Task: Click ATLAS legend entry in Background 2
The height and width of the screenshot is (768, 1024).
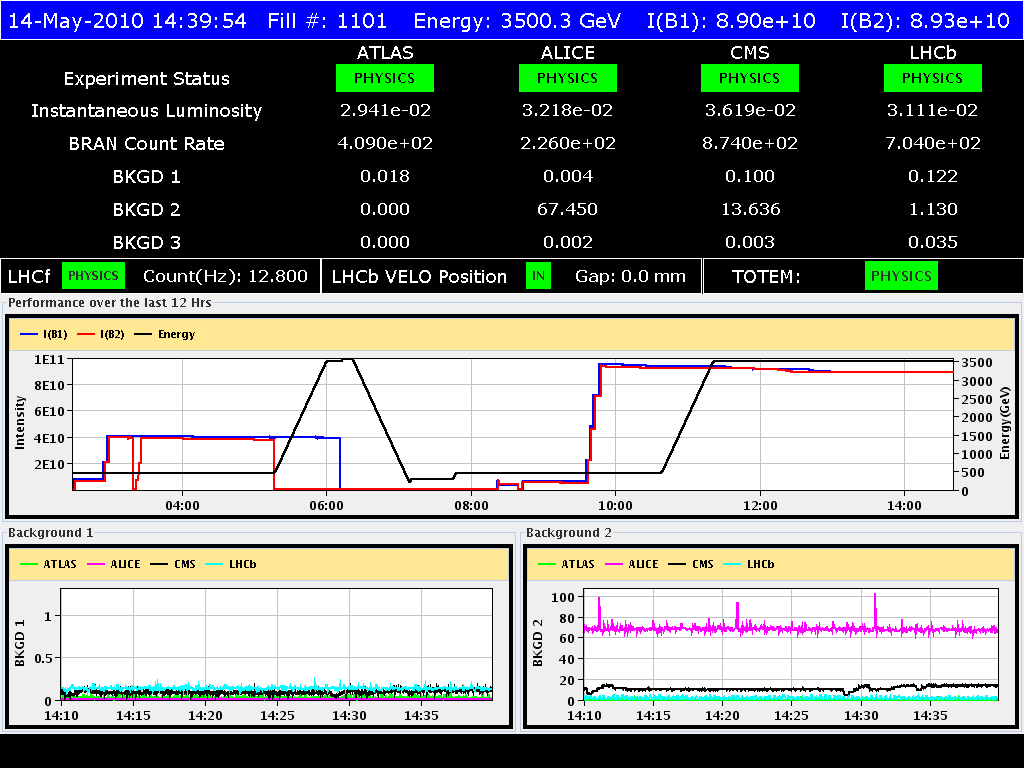Action: [567, 564]
